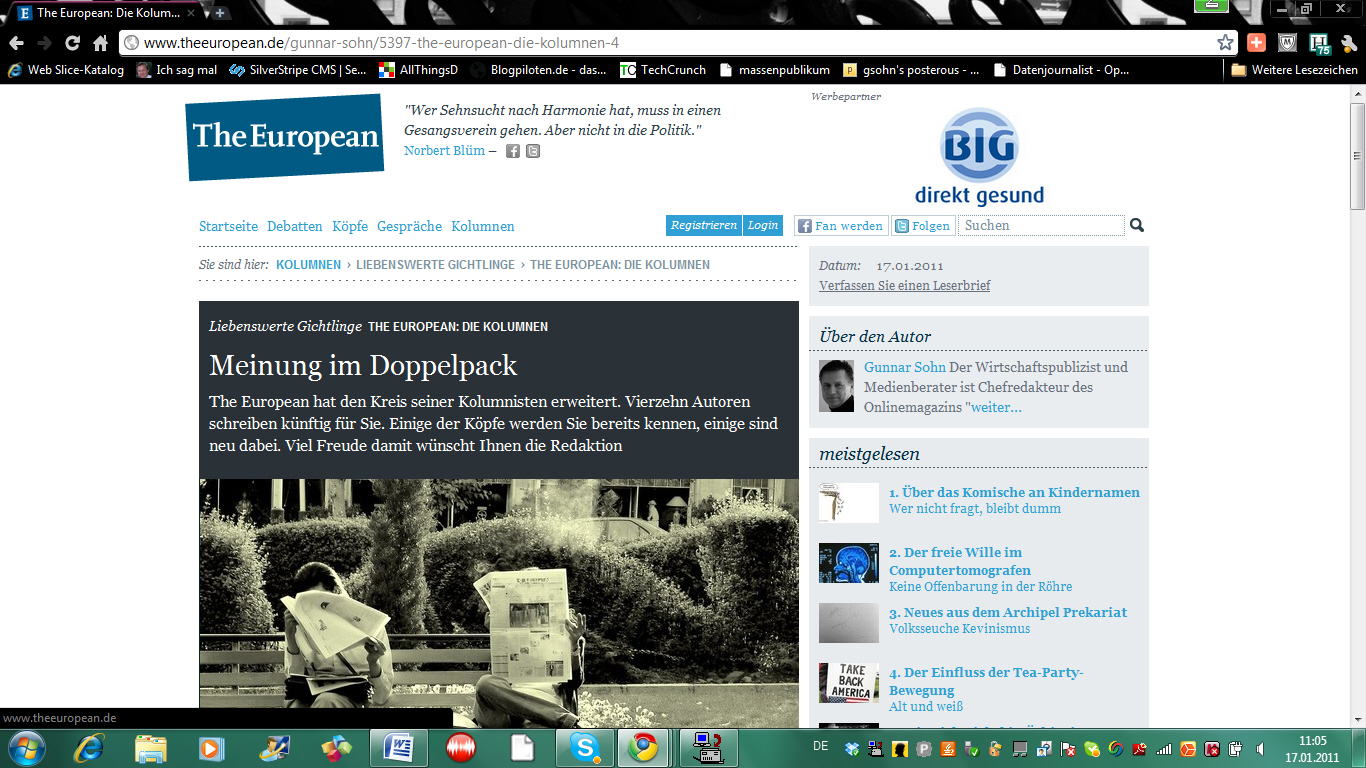Click the Registrieren button
This screenshot has height=768, width=1366.
click(x=704, y=226)
